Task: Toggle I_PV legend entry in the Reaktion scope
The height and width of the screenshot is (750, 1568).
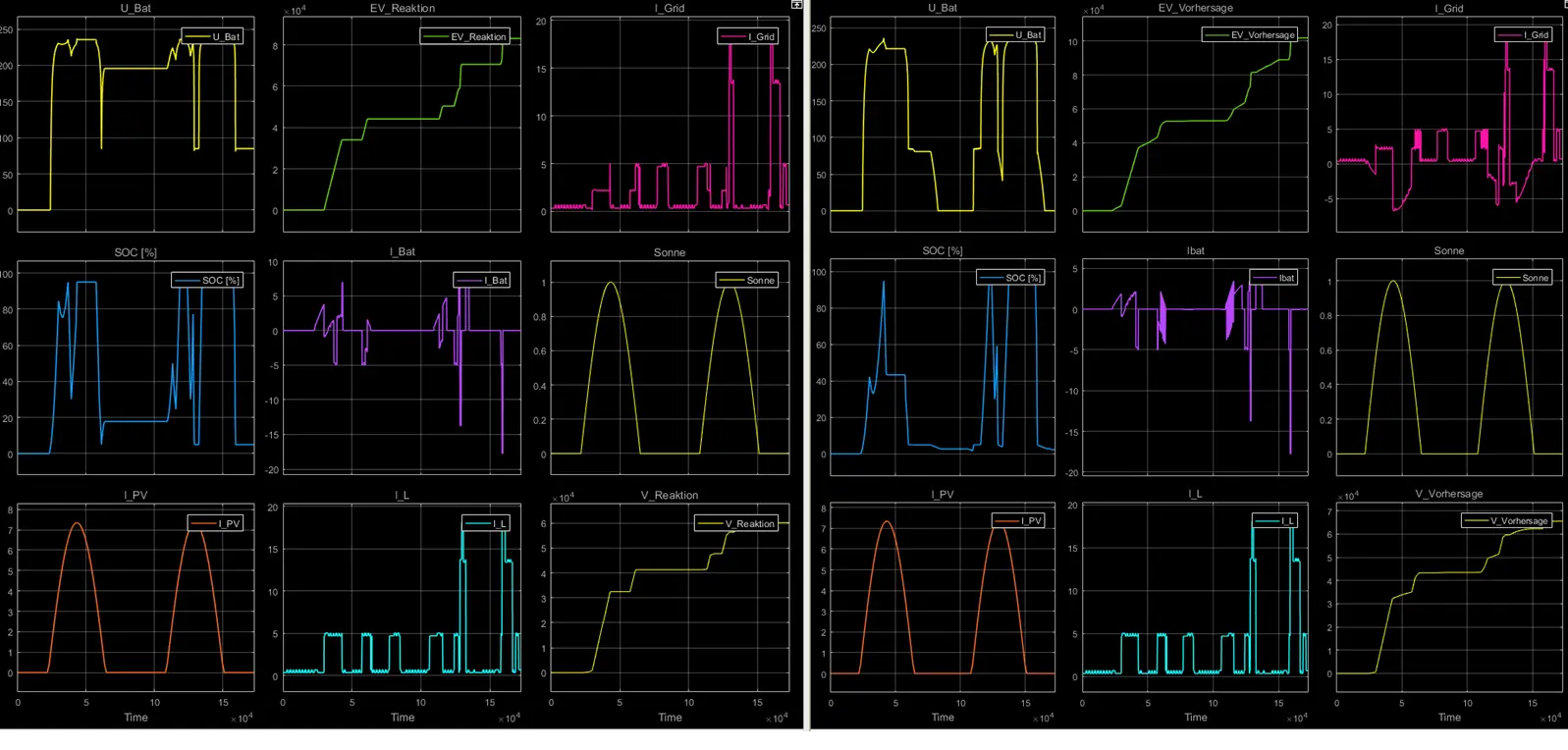Action: click(x=216, y=523)
